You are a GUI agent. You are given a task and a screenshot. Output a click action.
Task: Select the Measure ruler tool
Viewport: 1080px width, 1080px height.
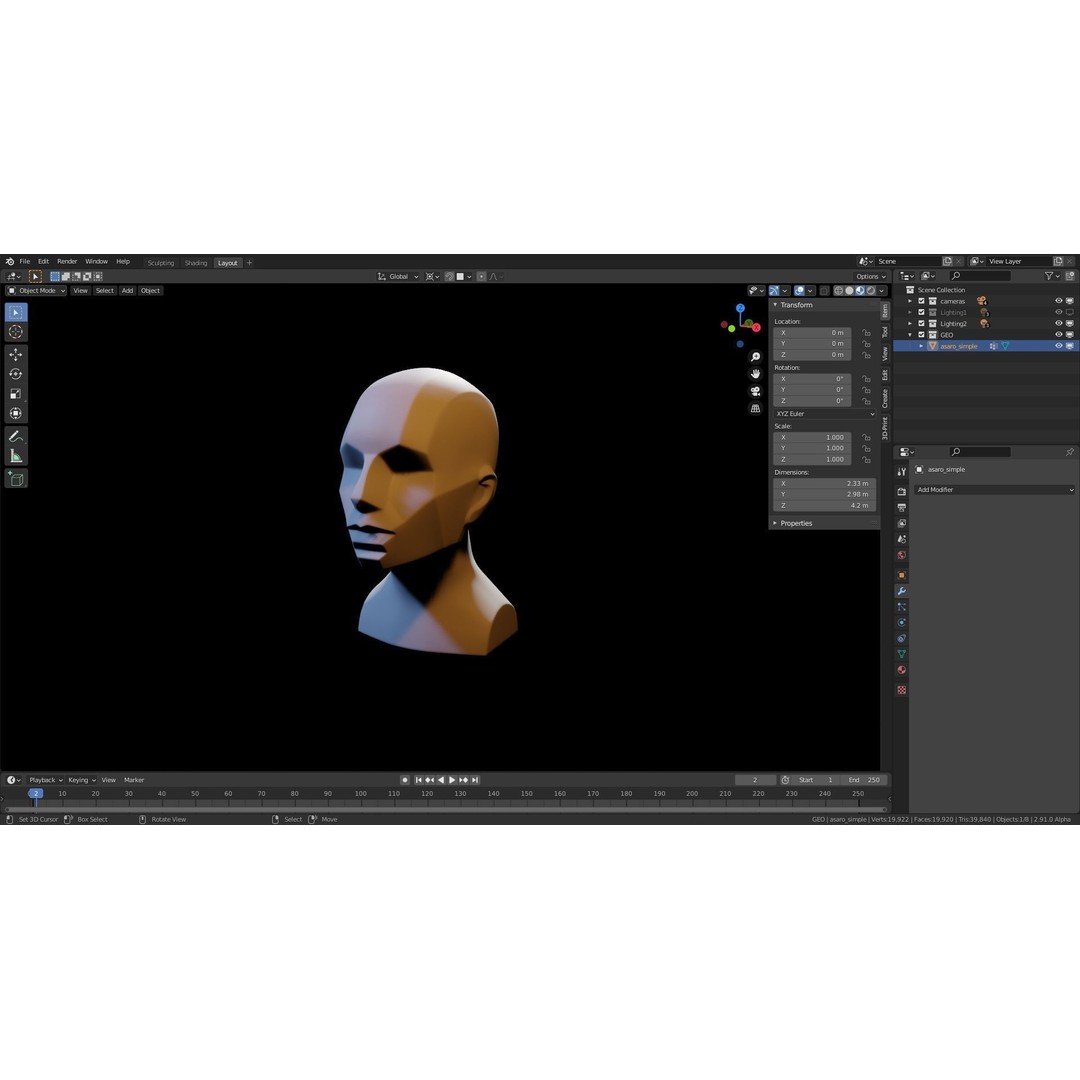pyautogui.click(x=16, y=456)
